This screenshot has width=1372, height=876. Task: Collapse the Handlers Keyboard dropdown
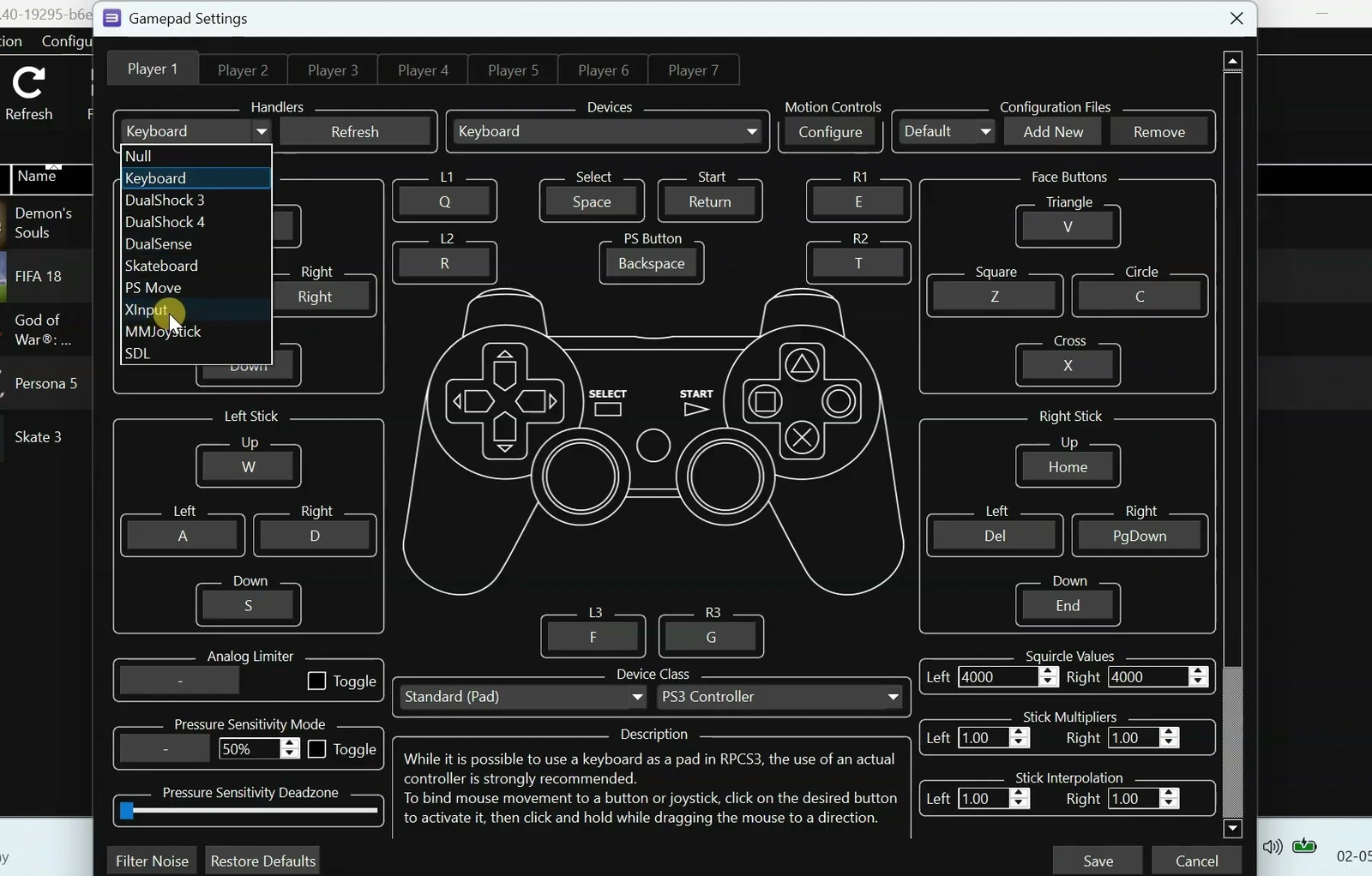(196, 131)
